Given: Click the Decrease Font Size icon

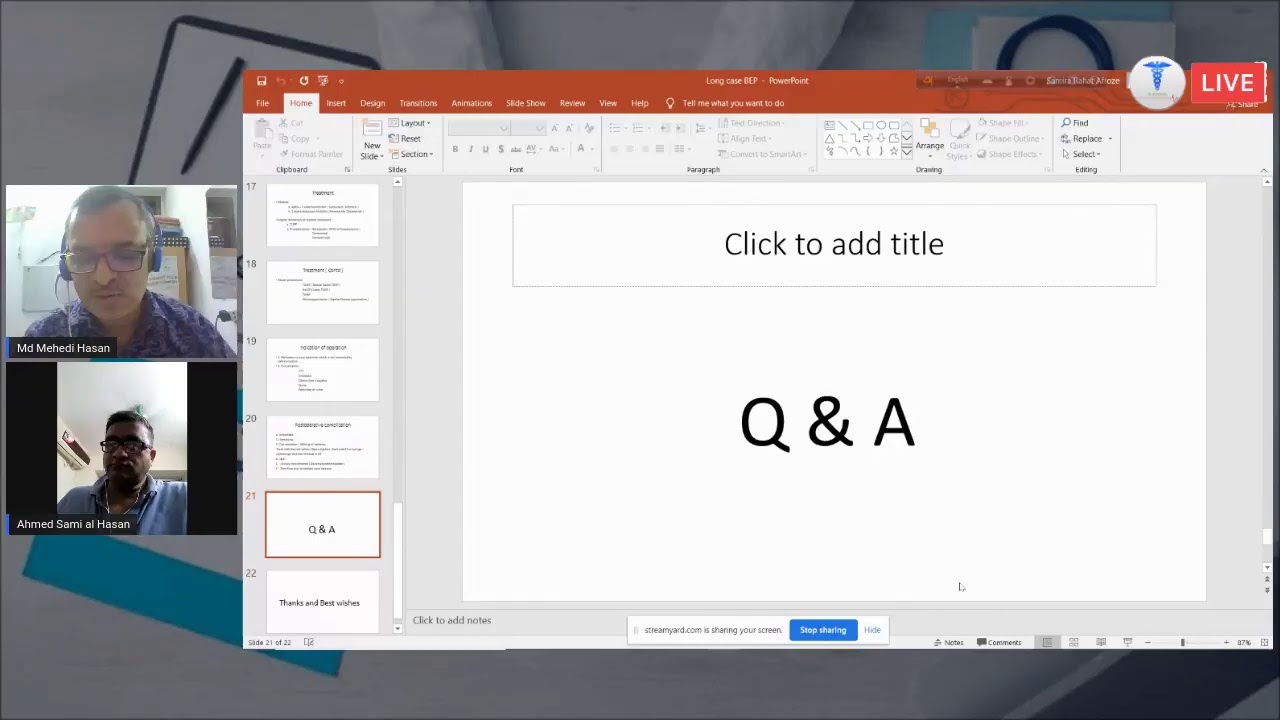Looking at the screenshot, I should [569, 128].
